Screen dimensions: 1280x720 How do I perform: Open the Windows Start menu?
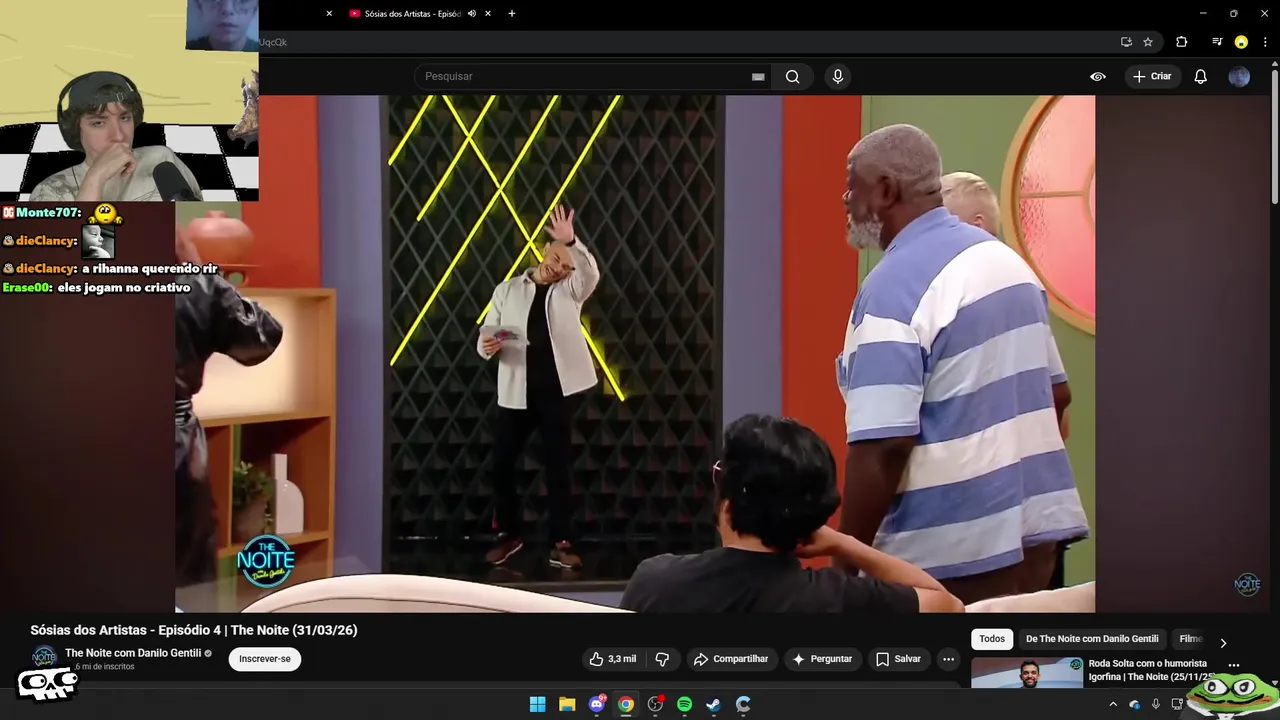coord(537,704)
